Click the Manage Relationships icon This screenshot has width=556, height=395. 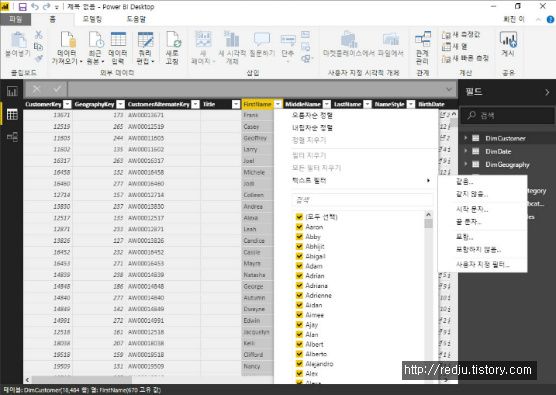(x=423, y=39)
